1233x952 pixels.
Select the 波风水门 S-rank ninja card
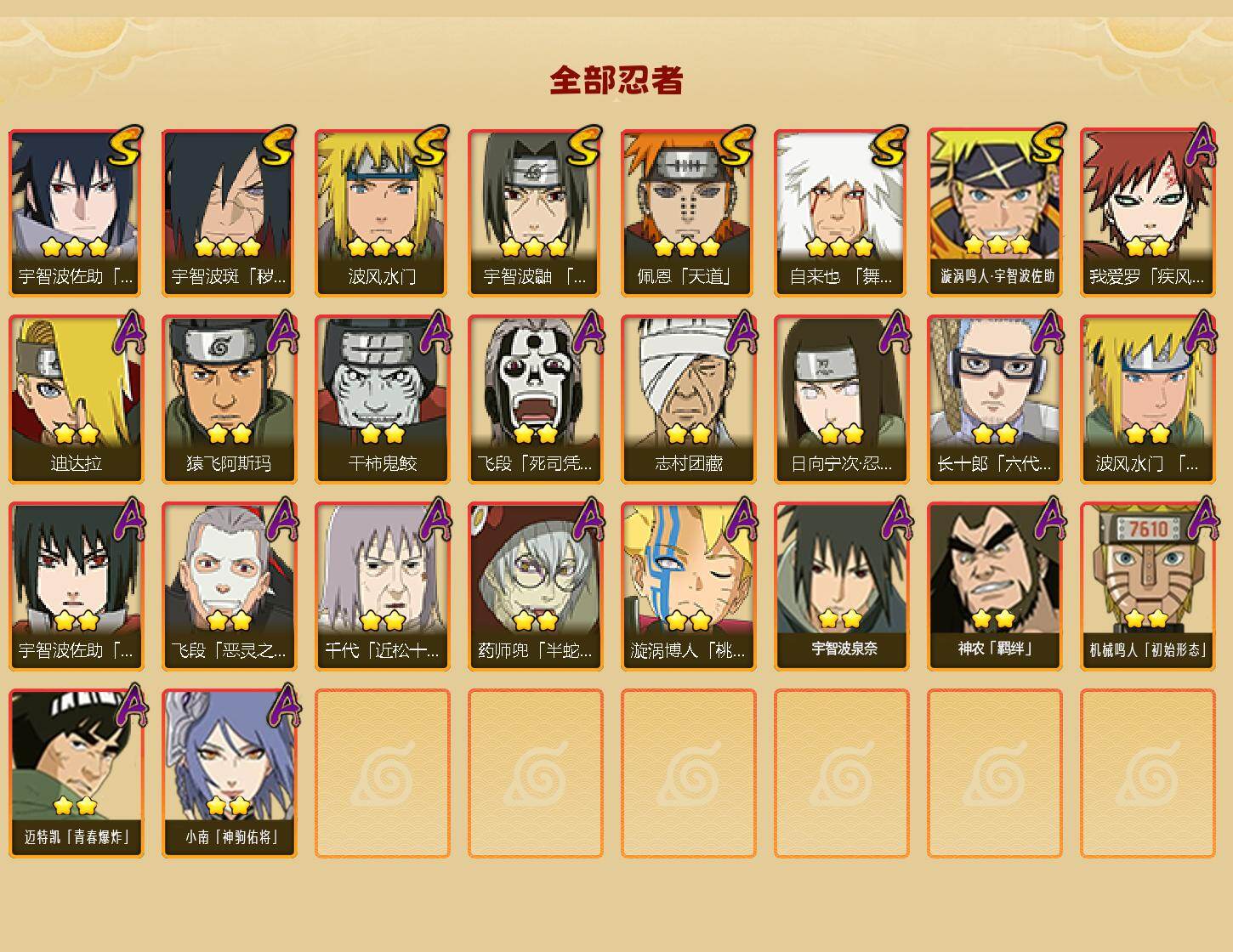[x=382, y=212]
